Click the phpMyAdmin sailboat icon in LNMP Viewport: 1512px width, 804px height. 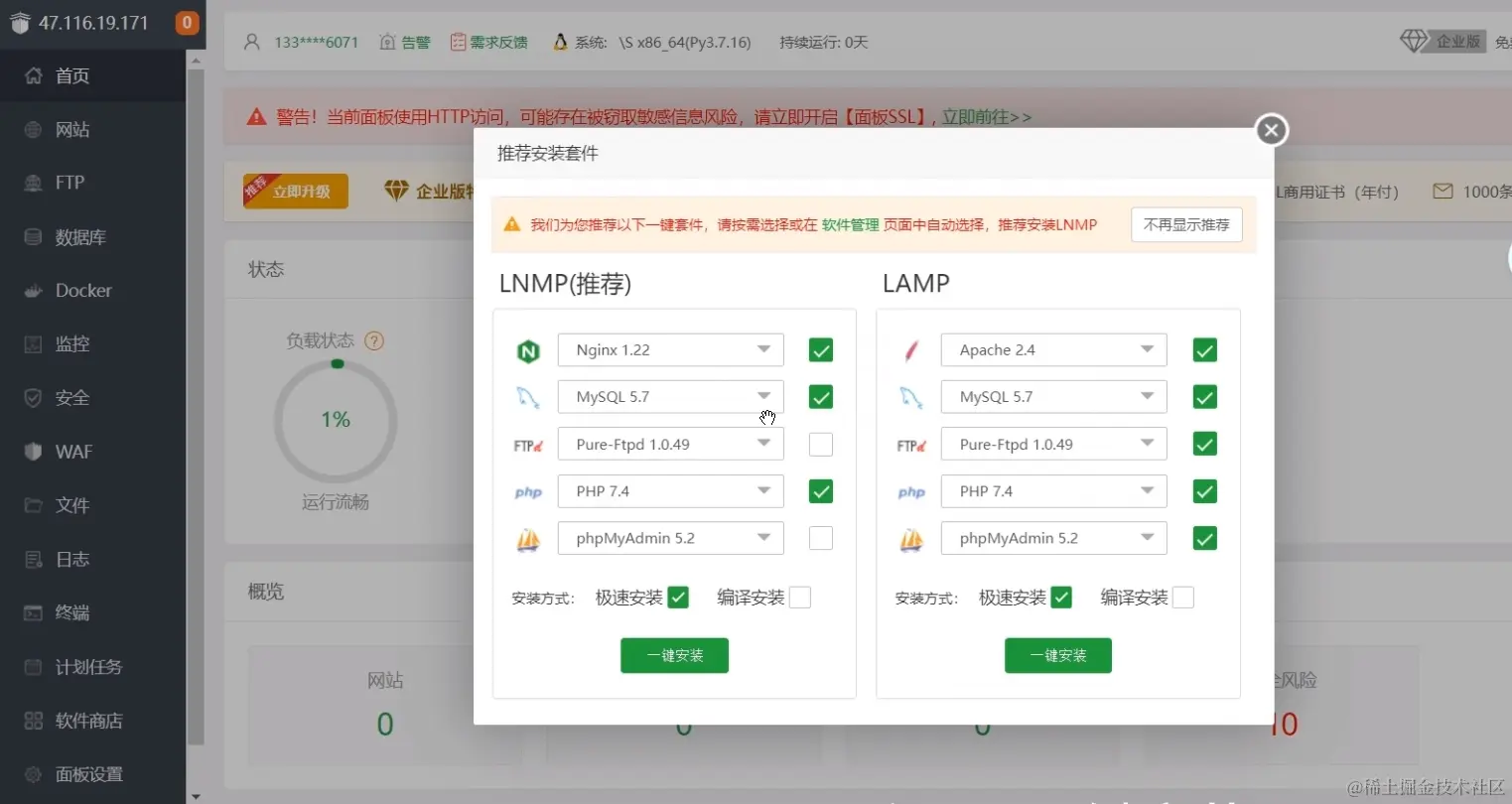[x=528, y=539]
